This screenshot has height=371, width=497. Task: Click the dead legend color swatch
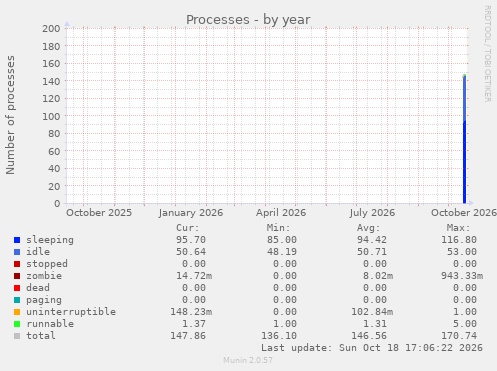coord(17,288)
